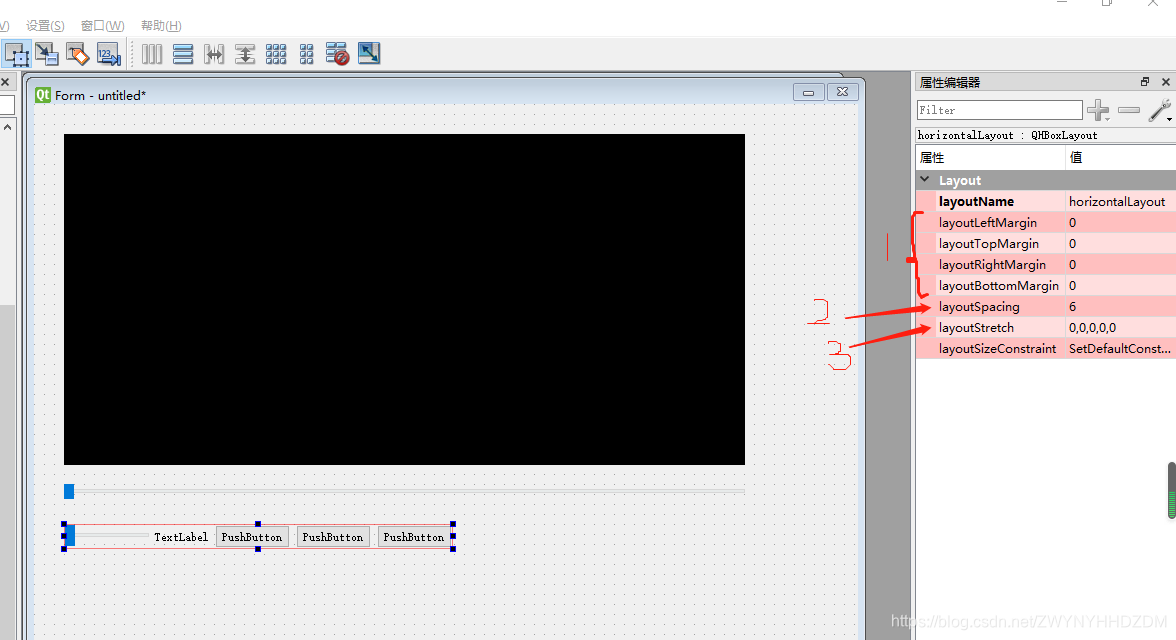The image size is (1176, 640).
Task: Select the Edit Widgets mode icon
Action: [16, 54]
